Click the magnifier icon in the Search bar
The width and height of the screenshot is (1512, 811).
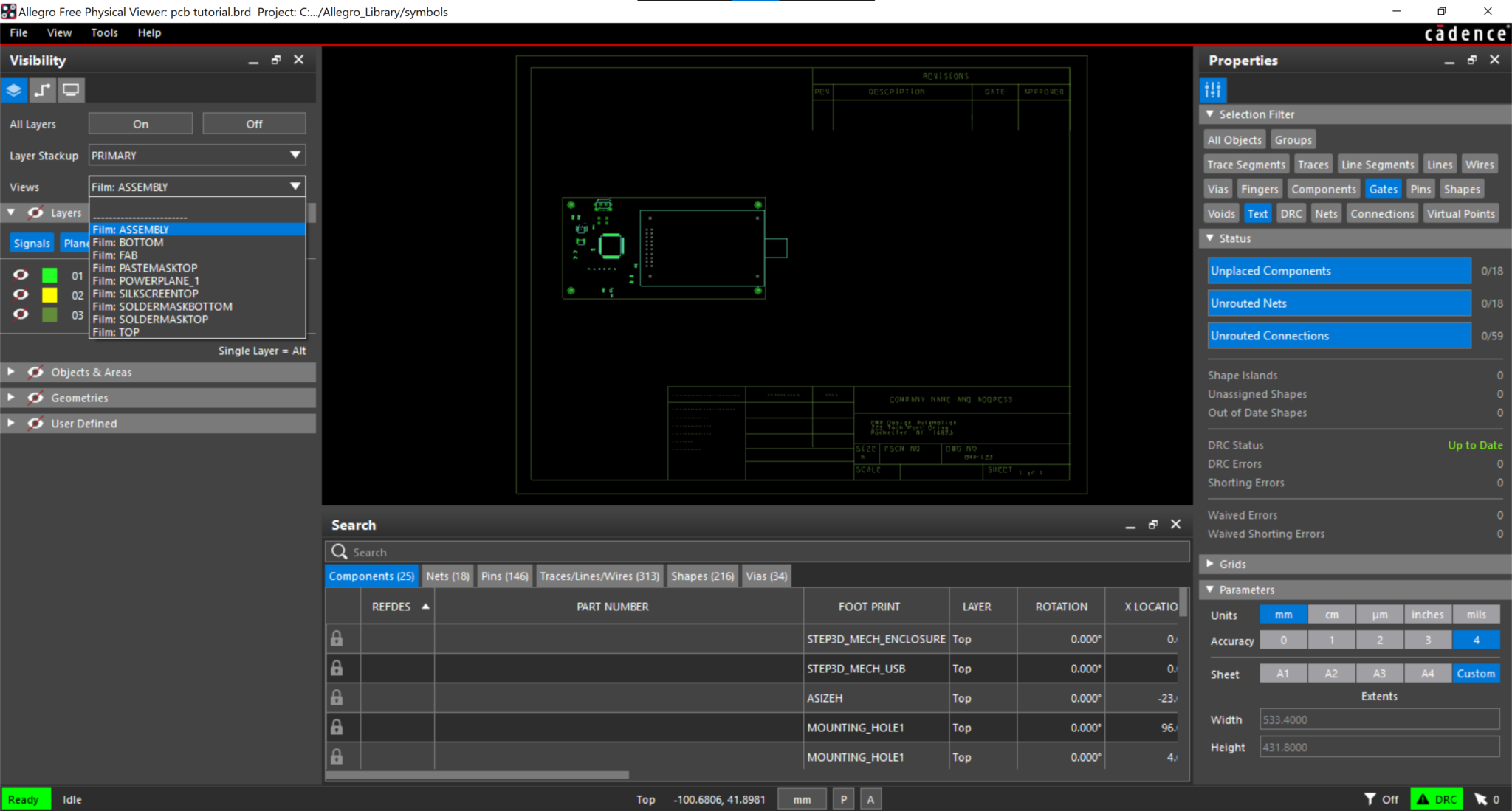[x=340, y=551]
